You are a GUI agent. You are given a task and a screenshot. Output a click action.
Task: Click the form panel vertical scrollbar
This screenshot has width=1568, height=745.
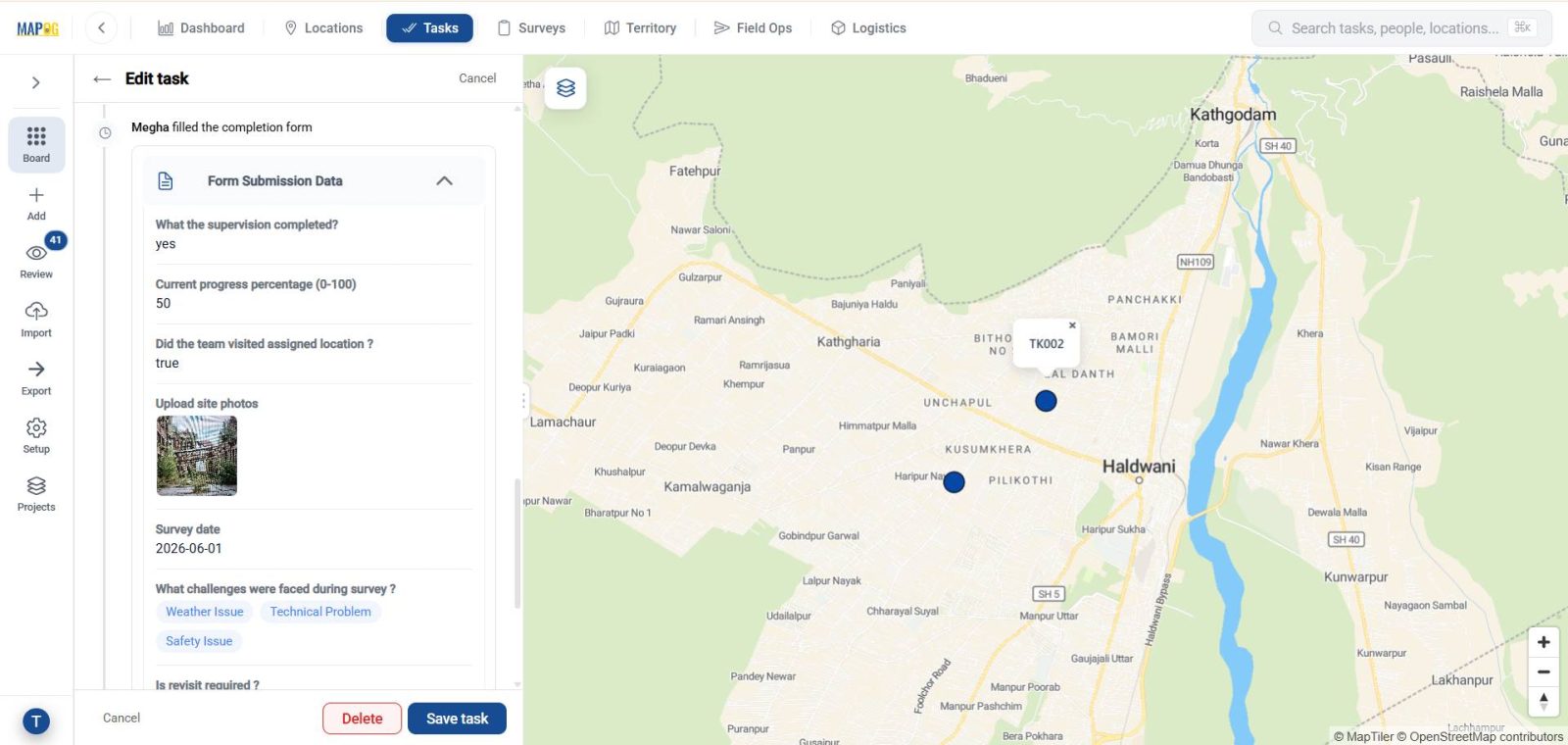pyautogui.click(x=517, y=544)
